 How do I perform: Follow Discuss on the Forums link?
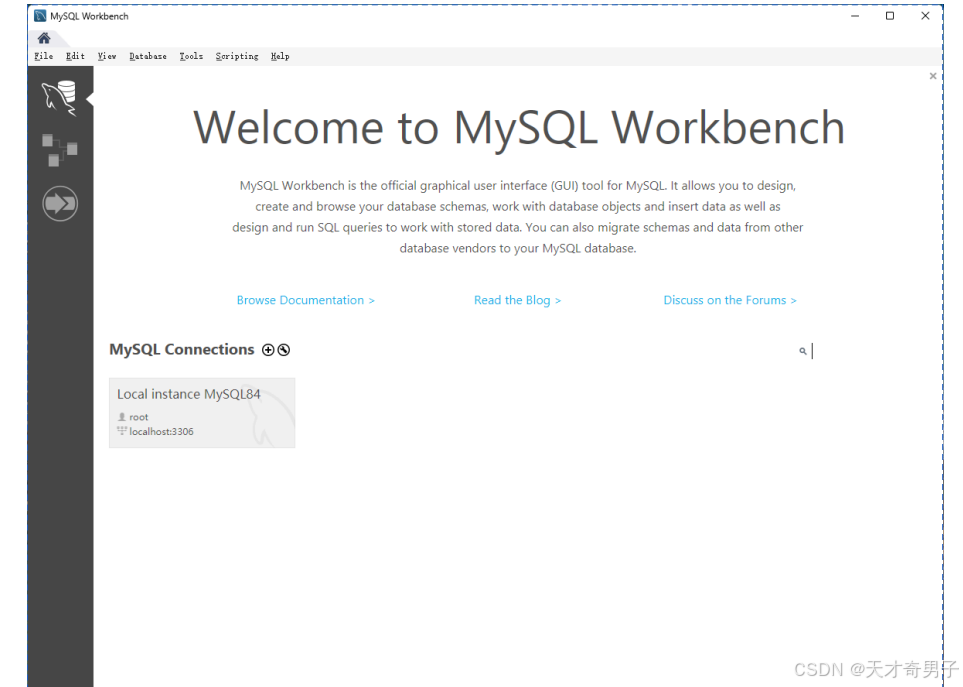(x=730, y=300)
